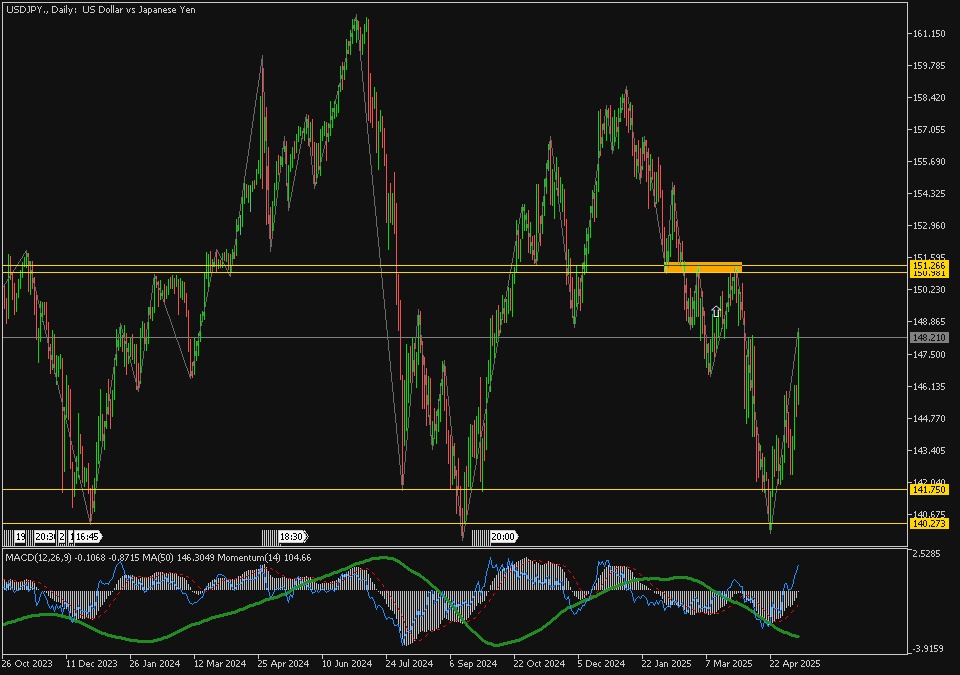Select the 151.266 yellow price label

click(929, 265)
